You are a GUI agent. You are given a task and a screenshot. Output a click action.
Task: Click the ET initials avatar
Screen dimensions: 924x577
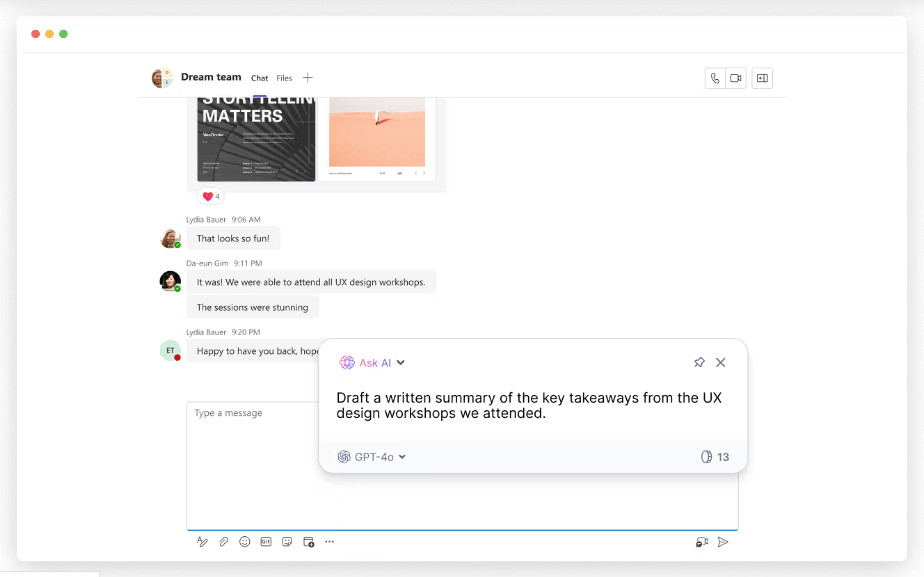coord(170,351)
